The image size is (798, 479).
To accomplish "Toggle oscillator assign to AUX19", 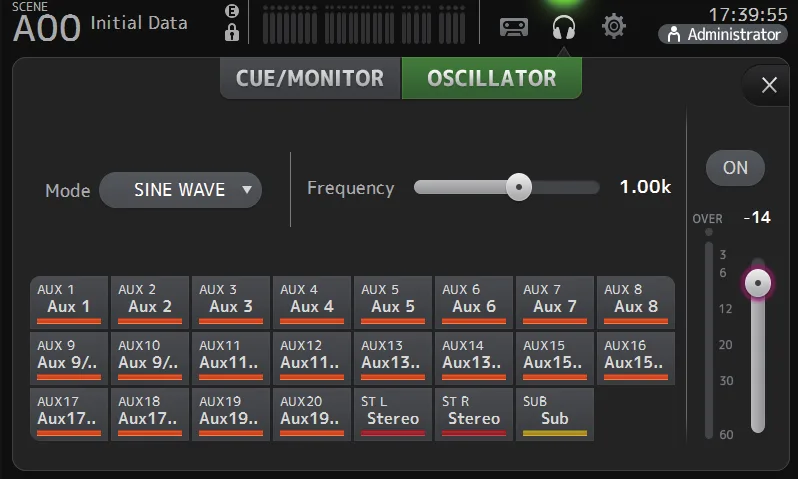I will pos(231,414).
